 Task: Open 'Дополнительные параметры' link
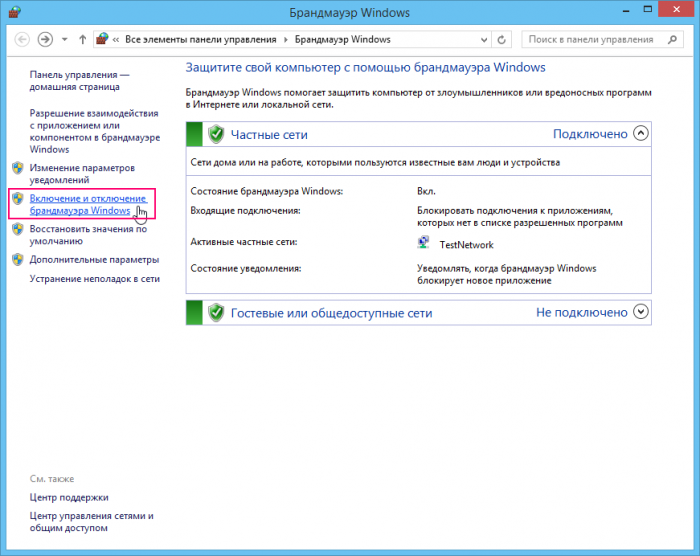[x=94, y=259]
